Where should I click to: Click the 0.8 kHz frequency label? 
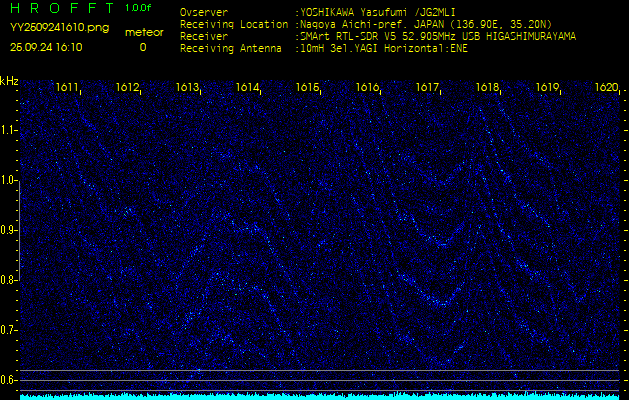(x=9, y=280)
